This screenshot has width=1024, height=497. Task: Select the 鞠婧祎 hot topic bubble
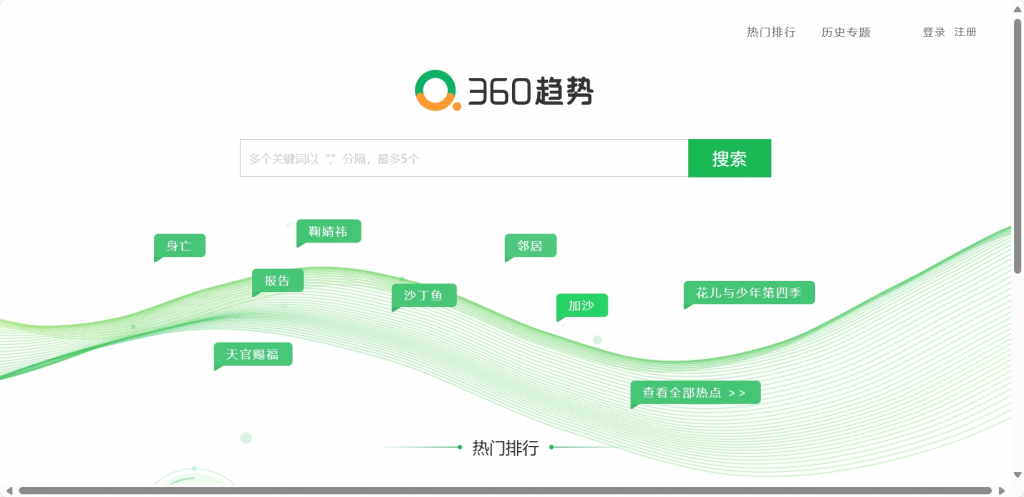coord(328,231)
